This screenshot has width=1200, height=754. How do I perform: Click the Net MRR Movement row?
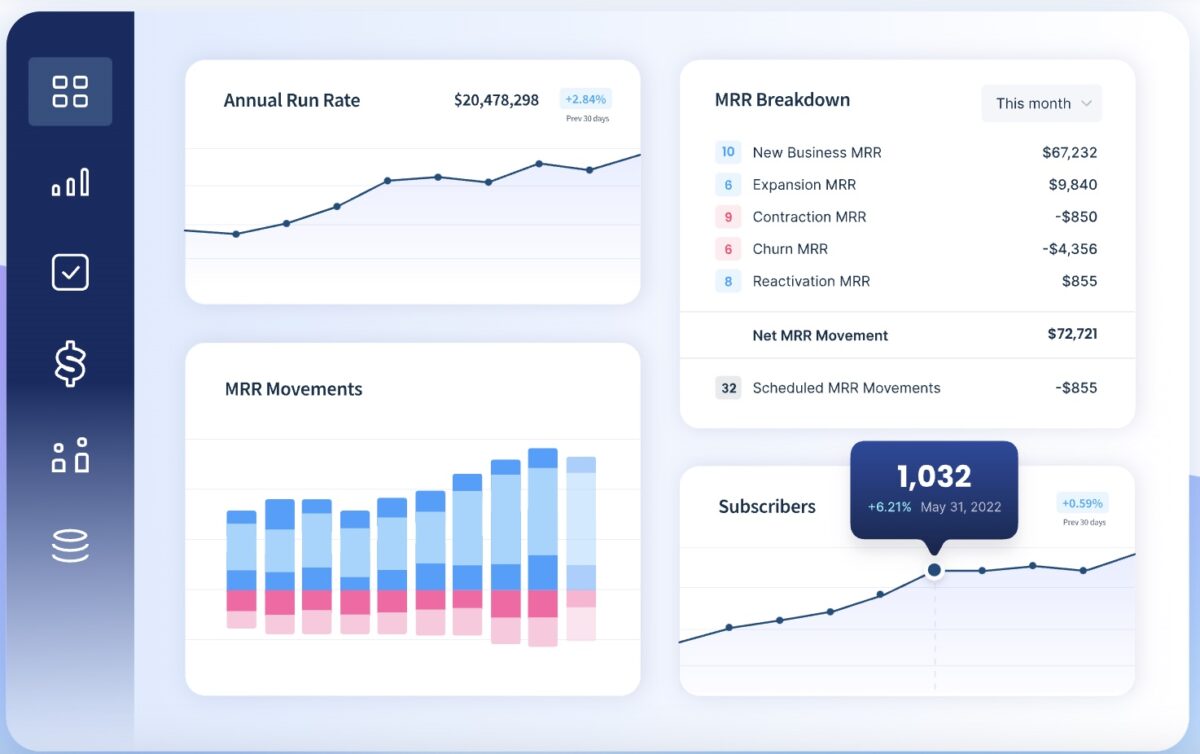pyautogui.click(x=820, y=335)
